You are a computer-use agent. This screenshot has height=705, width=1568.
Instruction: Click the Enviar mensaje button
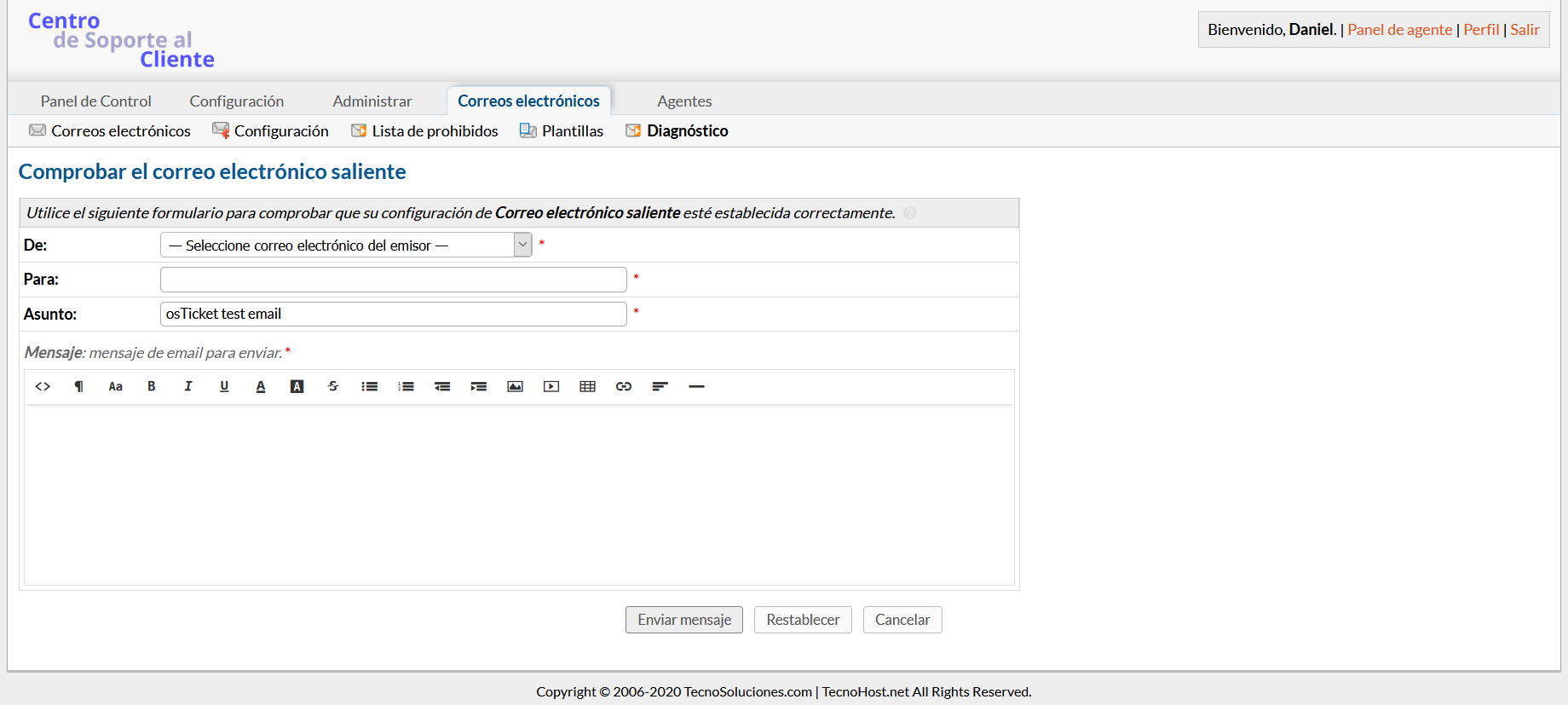(683, 620)
